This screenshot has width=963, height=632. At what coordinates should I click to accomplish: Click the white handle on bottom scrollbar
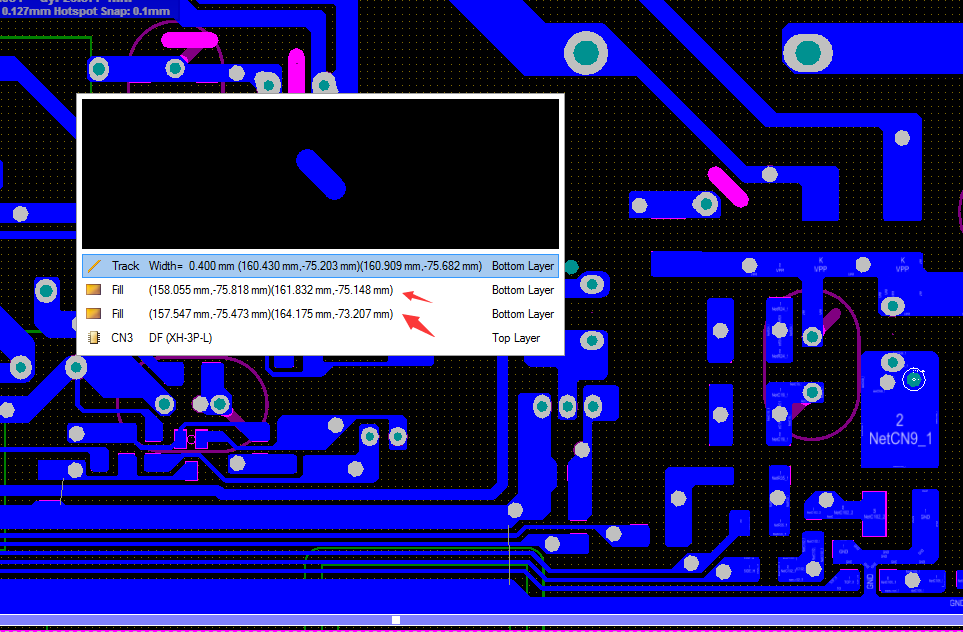click(x=396, y=621)
